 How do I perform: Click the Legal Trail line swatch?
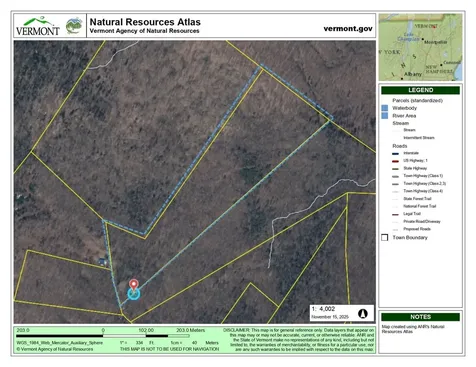pos(396,214)
